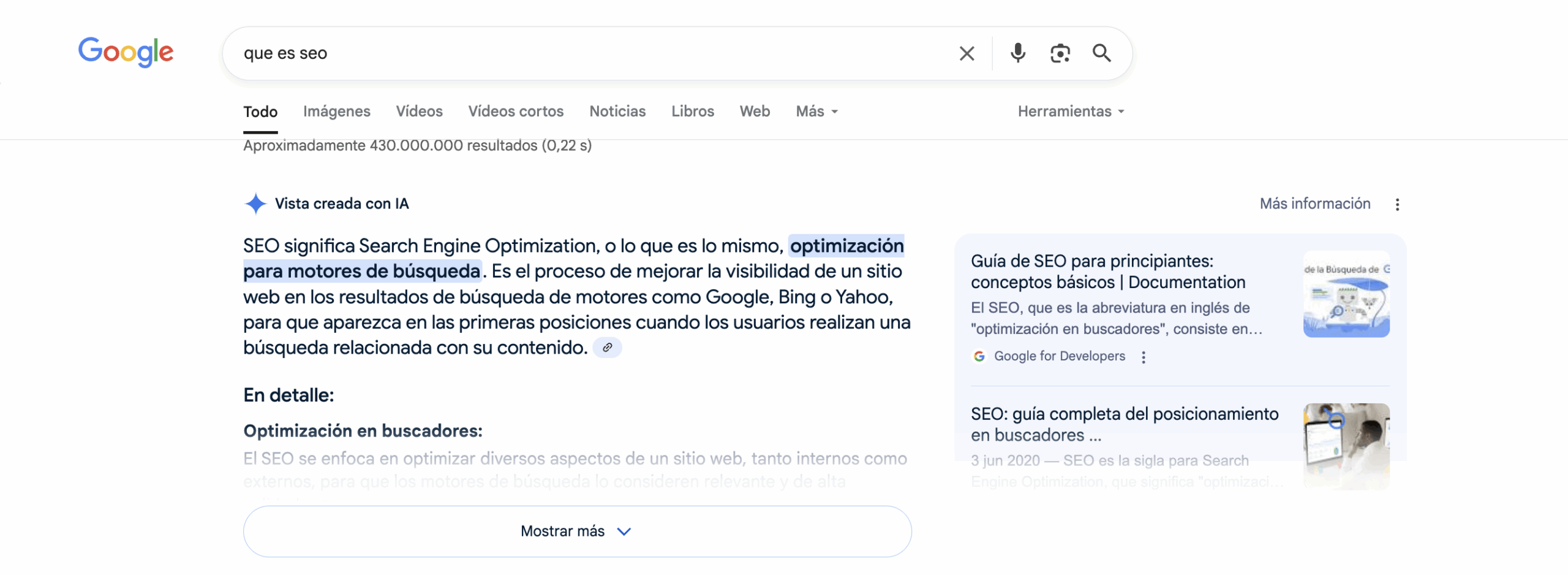Expand AI overview with Mostrar más
This screenshot has width=1568, height=575.
click(x=577, y=531)
